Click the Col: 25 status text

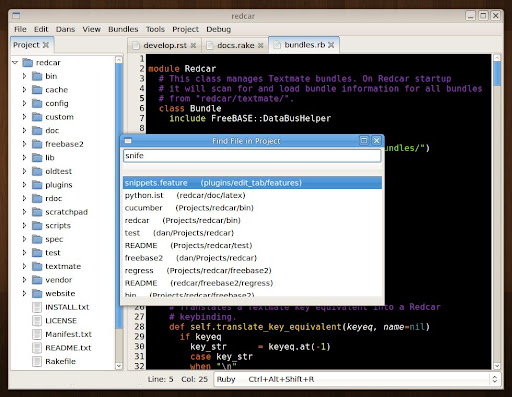pos(194,379)
